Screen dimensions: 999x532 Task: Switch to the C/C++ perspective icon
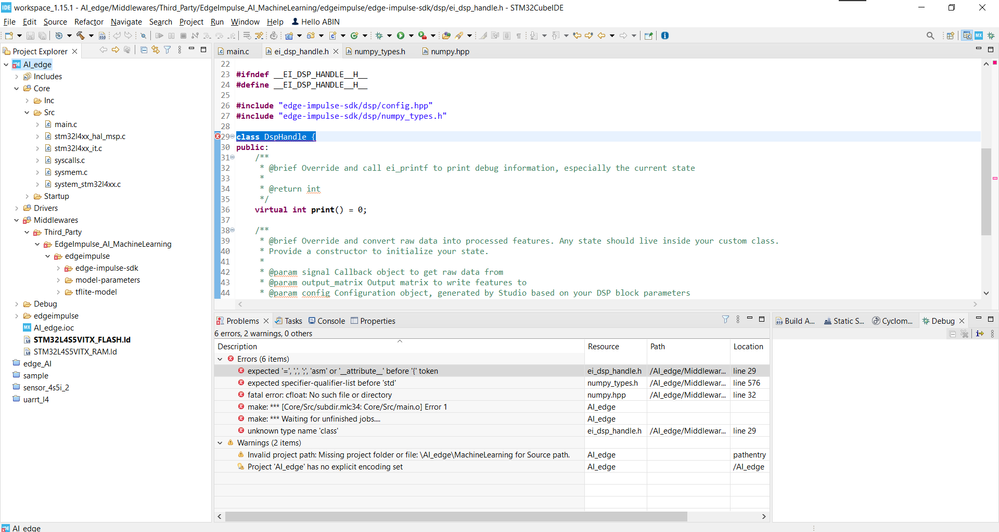point(967,36)
